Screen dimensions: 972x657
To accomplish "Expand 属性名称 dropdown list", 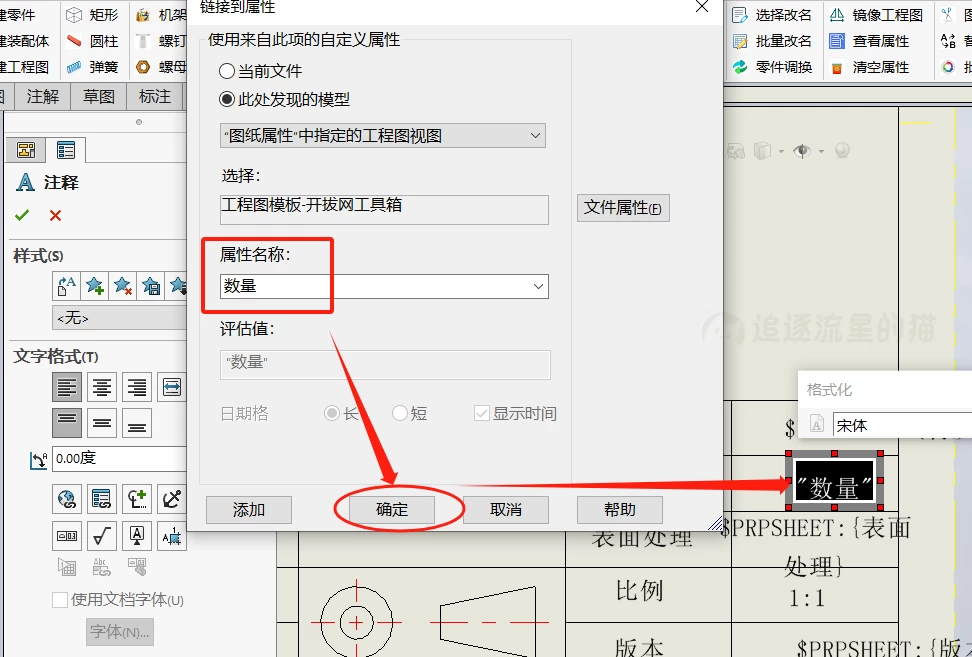I will [x=538, y=287].
